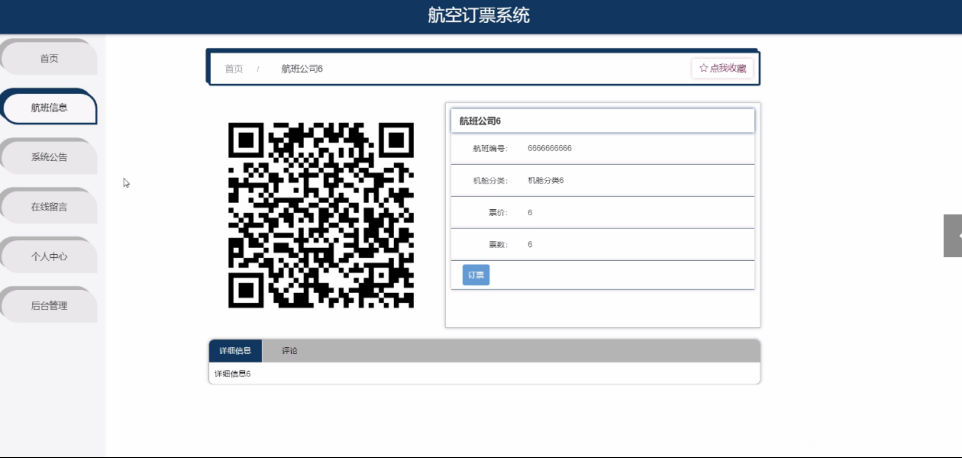Expand the gray side panel arrow at right edge
Image resolution: width=962 pixels, height=458 pixels.
point(953,235)
